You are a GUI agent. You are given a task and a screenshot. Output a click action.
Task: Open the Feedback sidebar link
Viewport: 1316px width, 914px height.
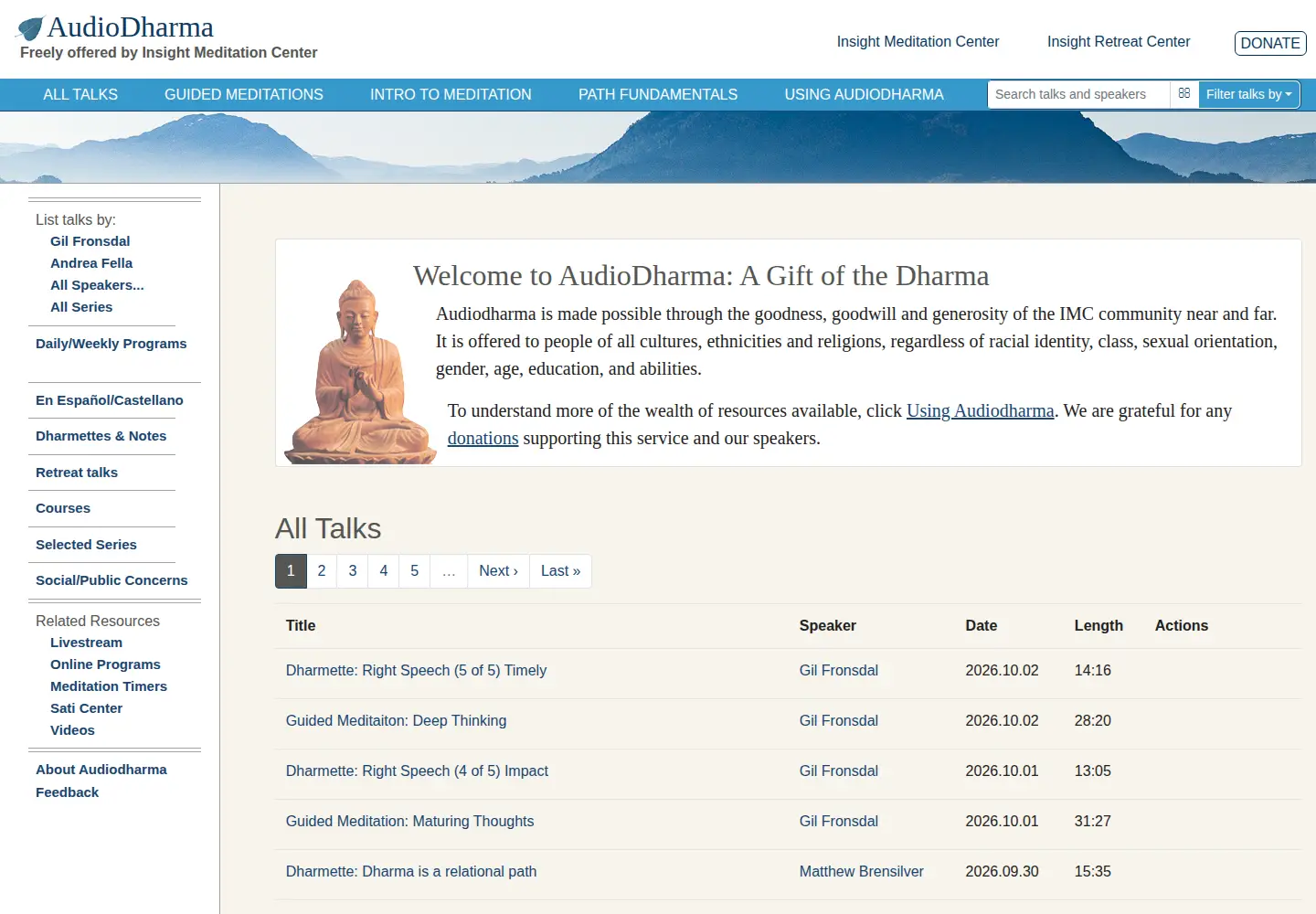67,792
